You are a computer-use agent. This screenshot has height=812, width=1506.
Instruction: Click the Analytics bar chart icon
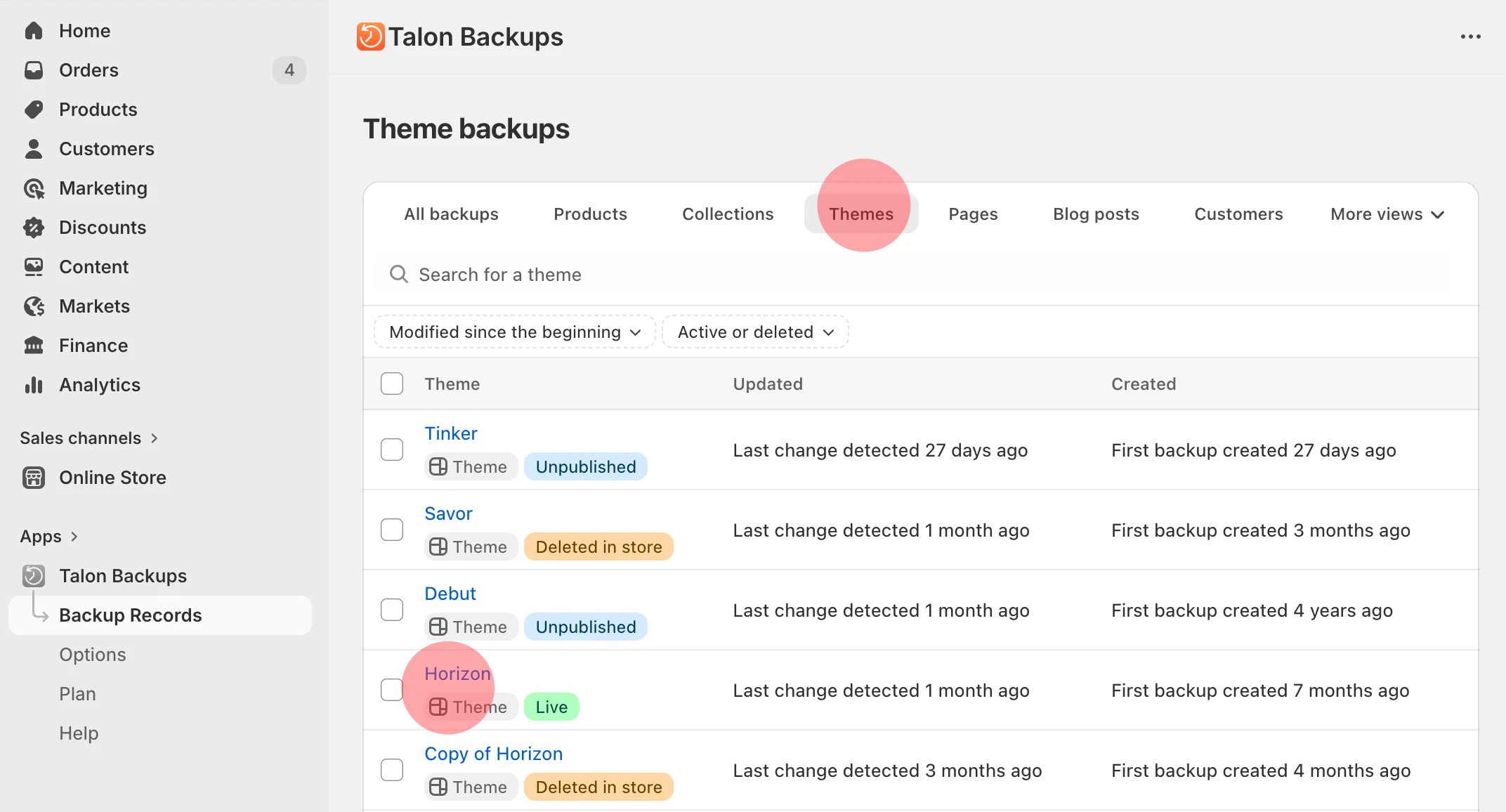[x=34, y=385]
